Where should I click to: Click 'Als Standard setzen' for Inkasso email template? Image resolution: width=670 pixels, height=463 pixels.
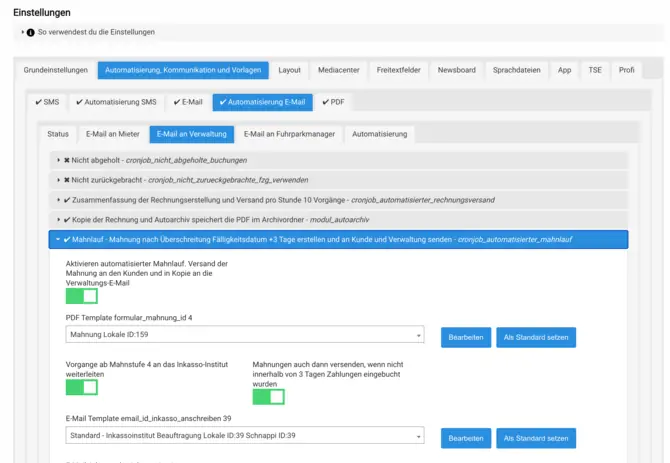pos(536,438)
